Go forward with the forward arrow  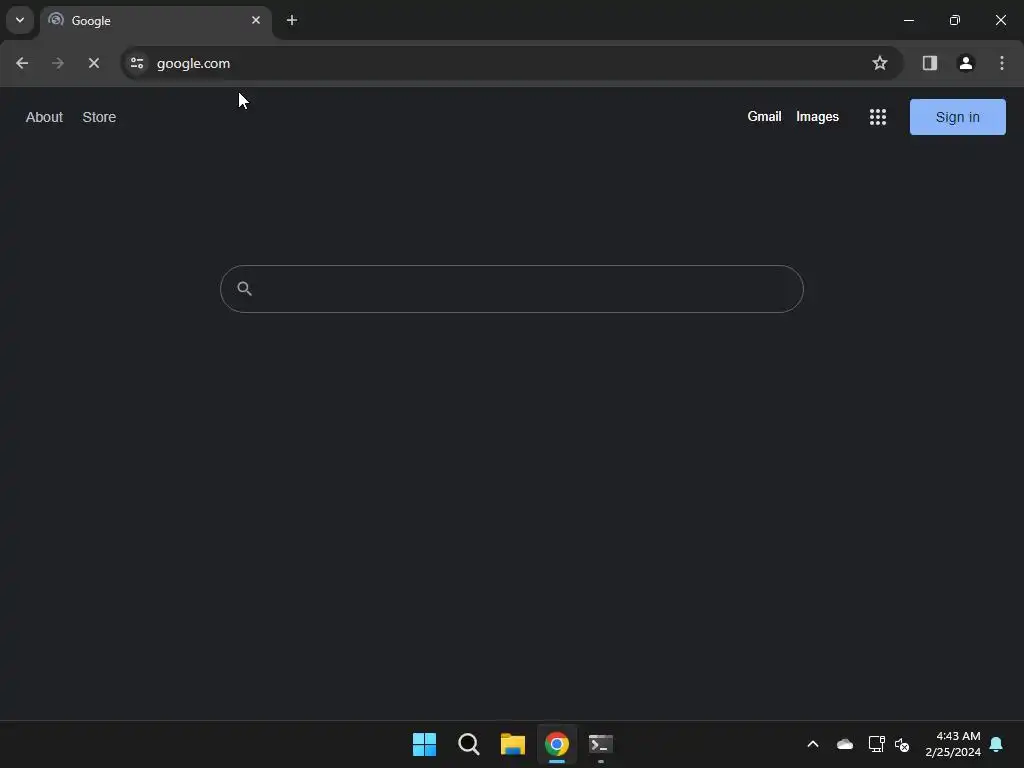[58, 63]
